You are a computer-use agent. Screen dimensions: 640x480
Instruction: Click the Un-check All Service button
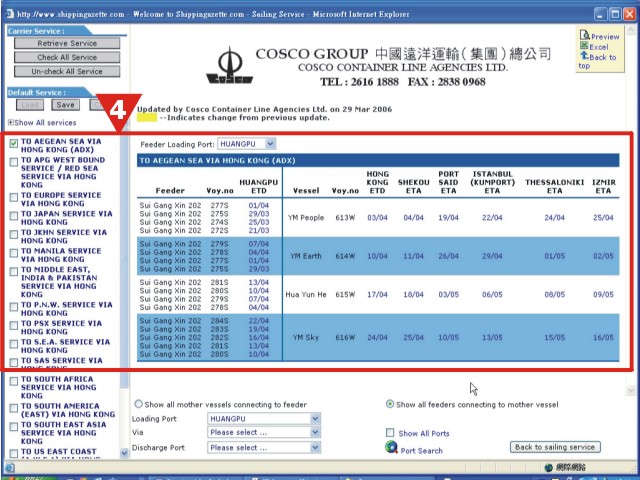(67, 71)
